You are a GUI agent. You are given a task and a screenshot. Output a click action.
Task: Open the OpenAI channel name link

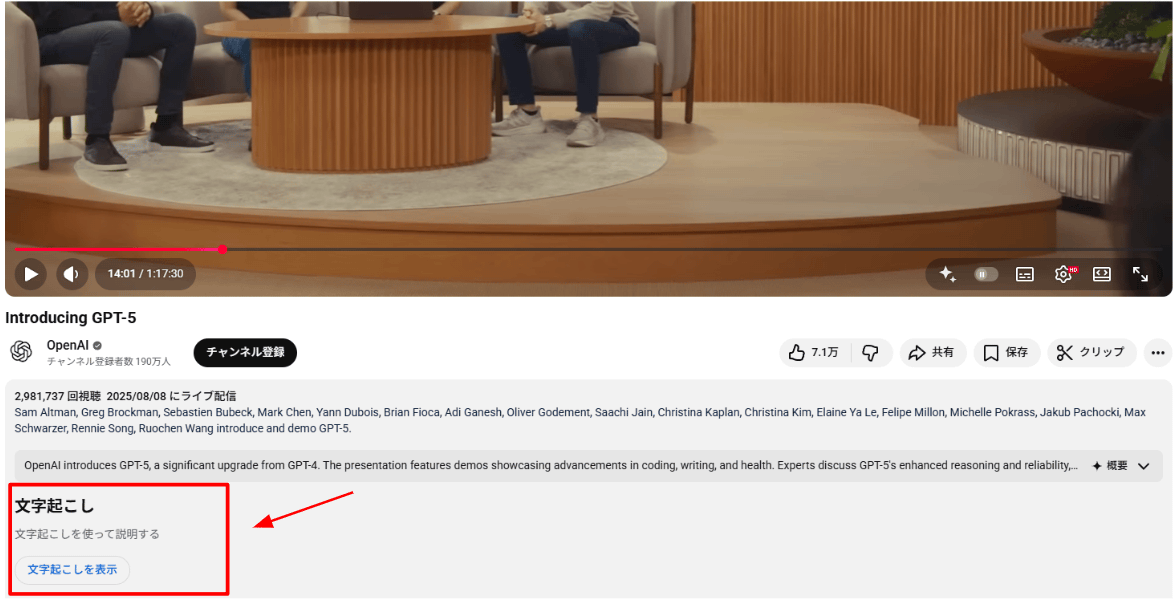(x=67, y=345)
